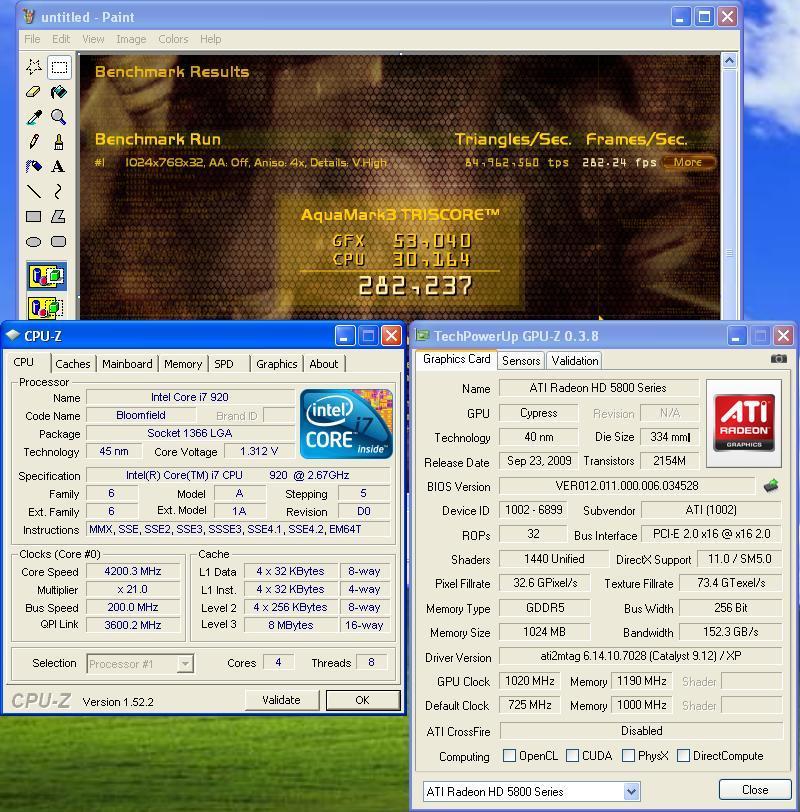Enable the PhysX checkbox in GPU-Z

pyautogui.click(x=628, y=756)
